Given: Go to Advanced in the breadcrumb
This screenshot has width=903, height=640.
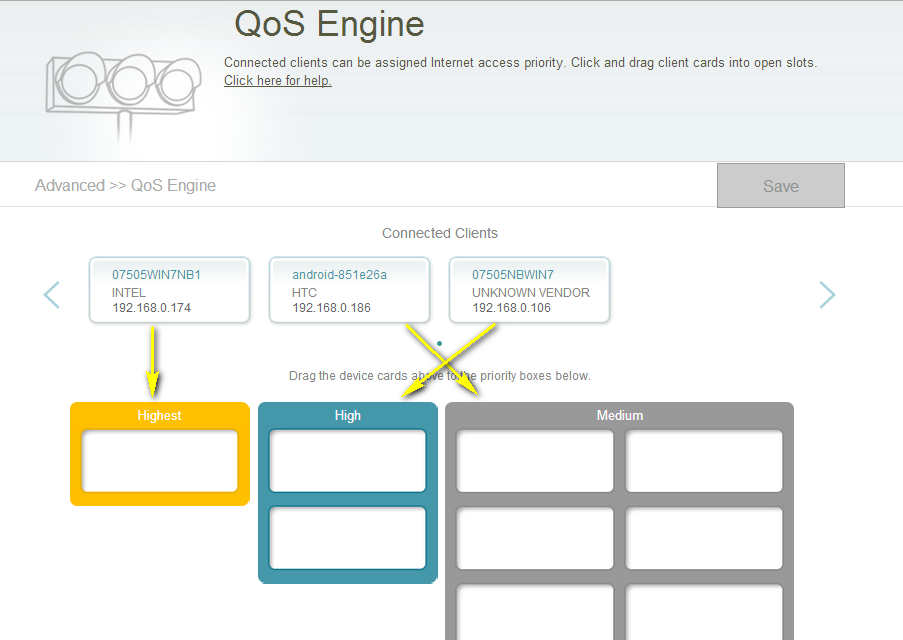Looking at the screenshot, I should pos(69,185).
